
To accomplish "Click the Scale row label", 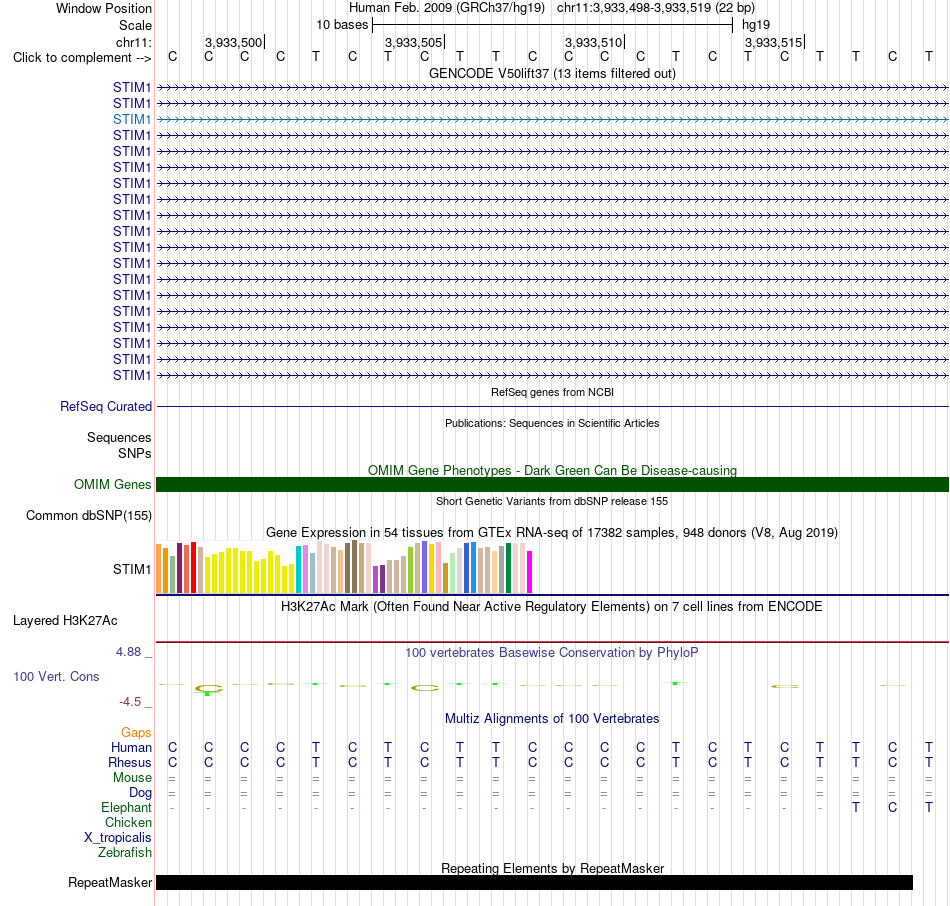I will 135,25.
